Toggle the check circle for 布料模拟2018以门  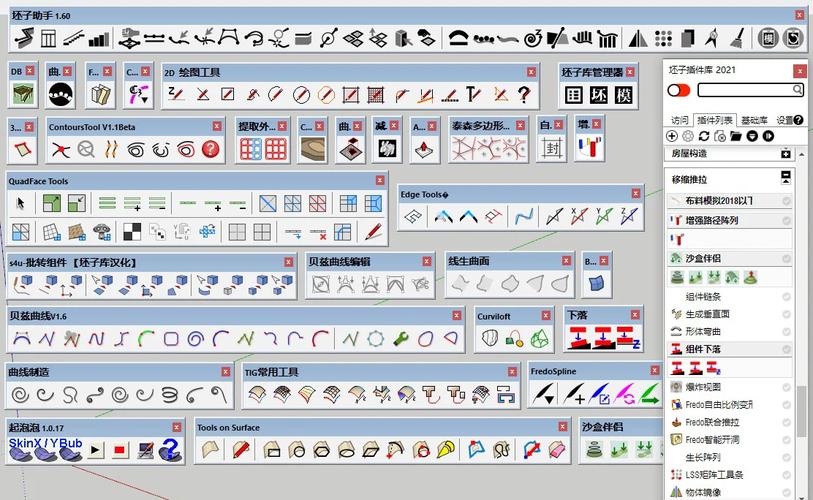pyautogui.click(x=787, y=201)
